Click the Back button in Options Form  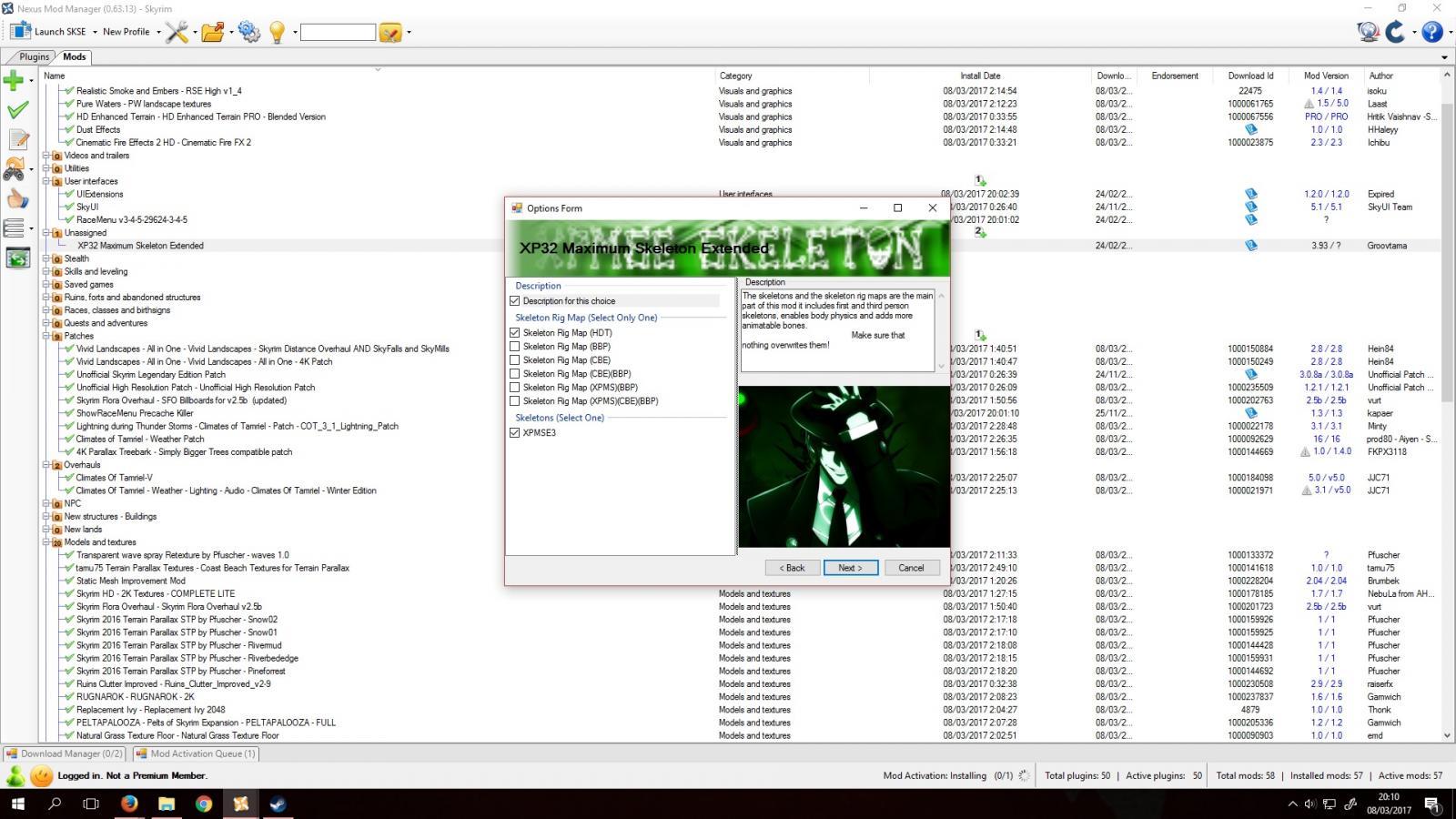792,568
